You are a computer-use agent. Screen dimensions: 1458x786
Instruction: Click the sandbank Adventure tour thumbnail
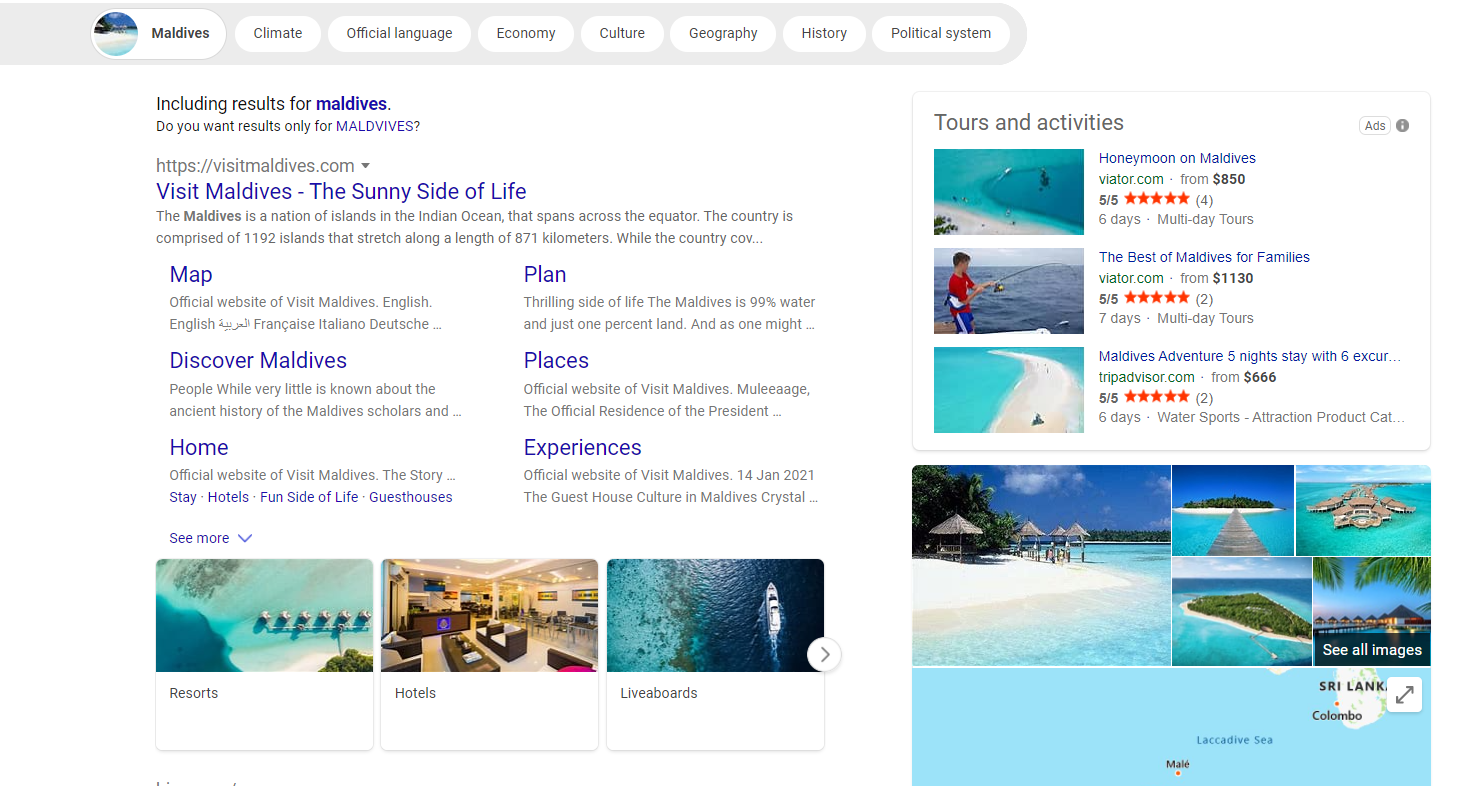click(x=1009, y=390)
